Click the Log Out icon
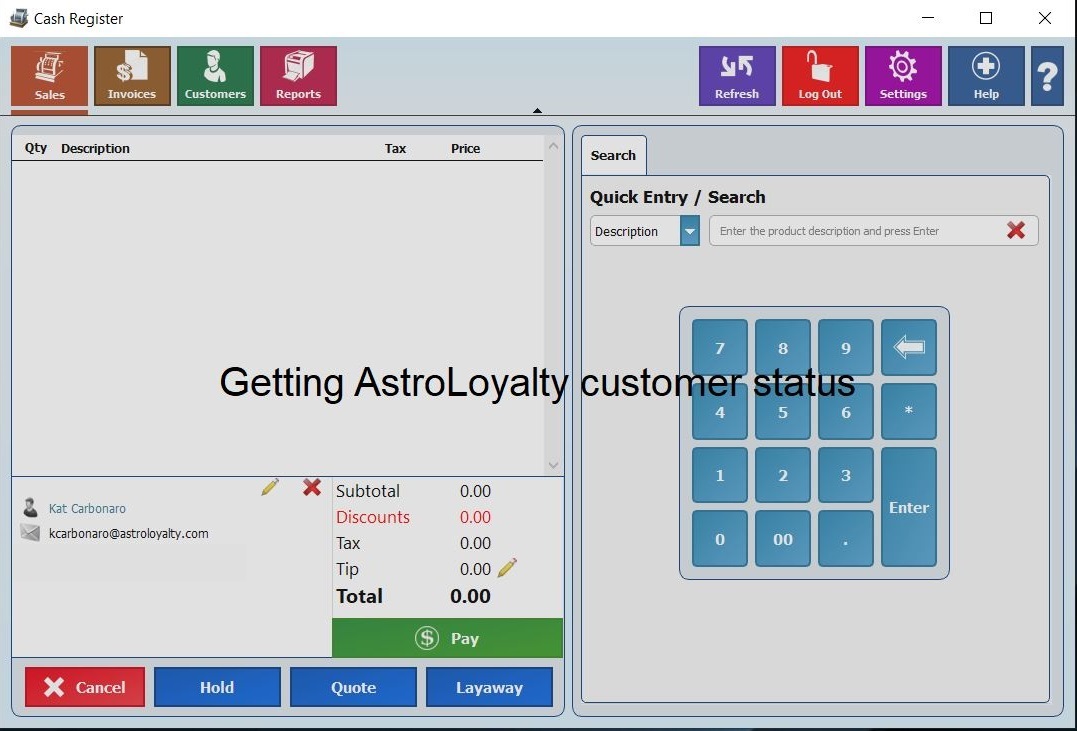Viewport: 1077px width, 731px height. [820, 76]
